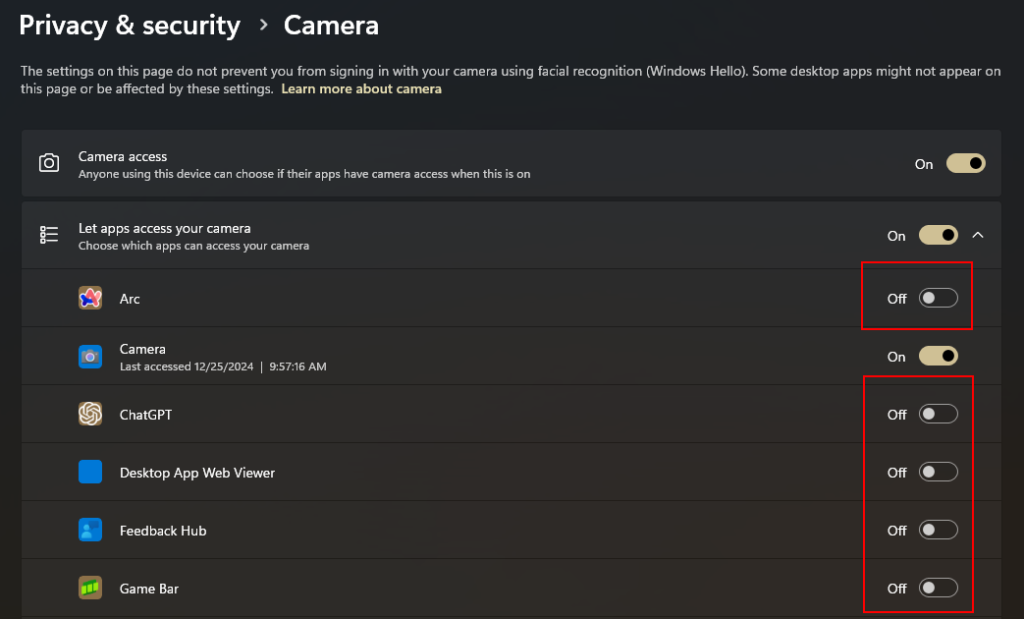This screenshot has width=1024, height=619.
Task: Disable Let apps access your camera toggle
Action: (938, 235)
